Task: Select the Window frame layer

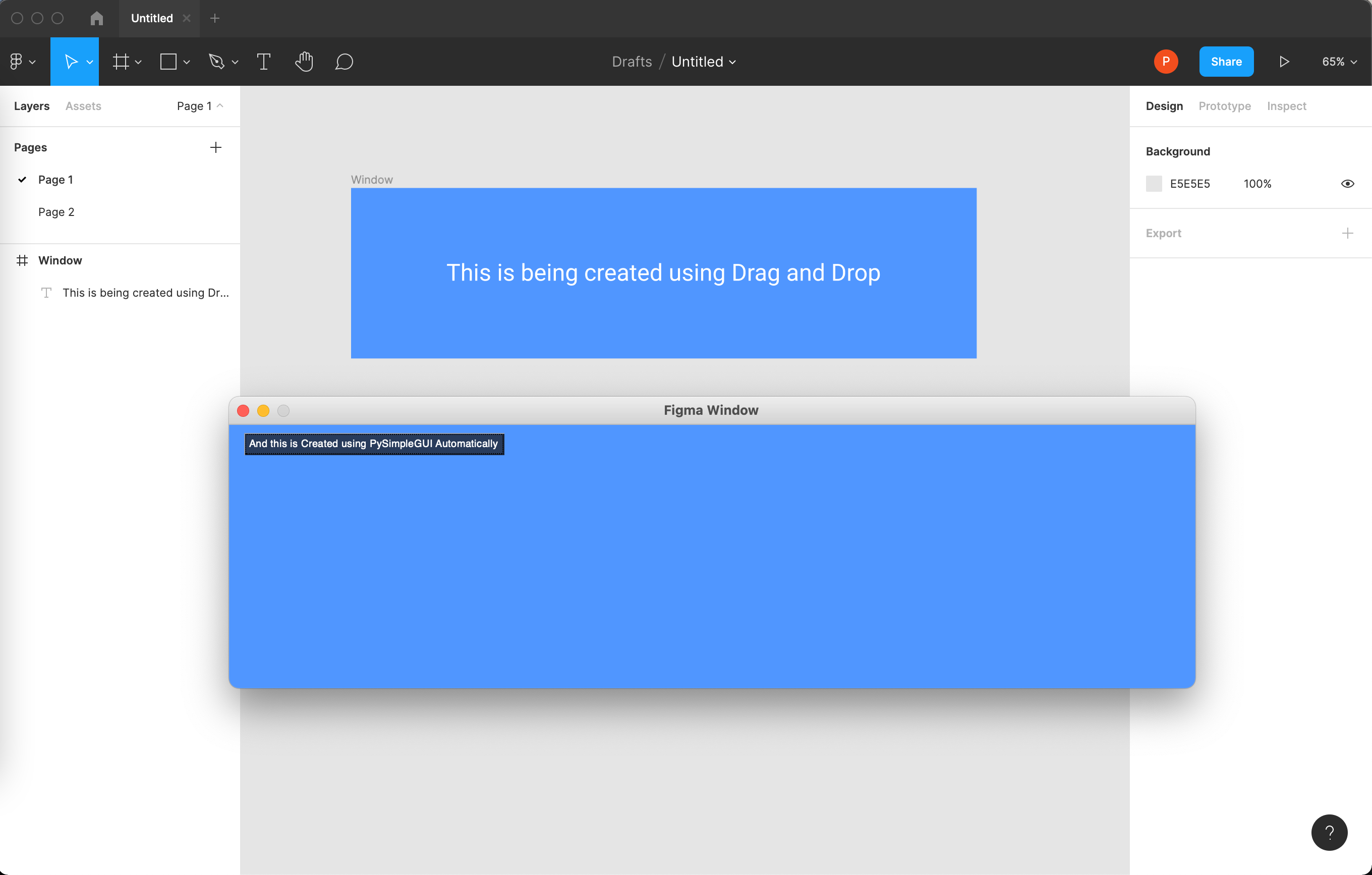Action: [x=61, y=260]
